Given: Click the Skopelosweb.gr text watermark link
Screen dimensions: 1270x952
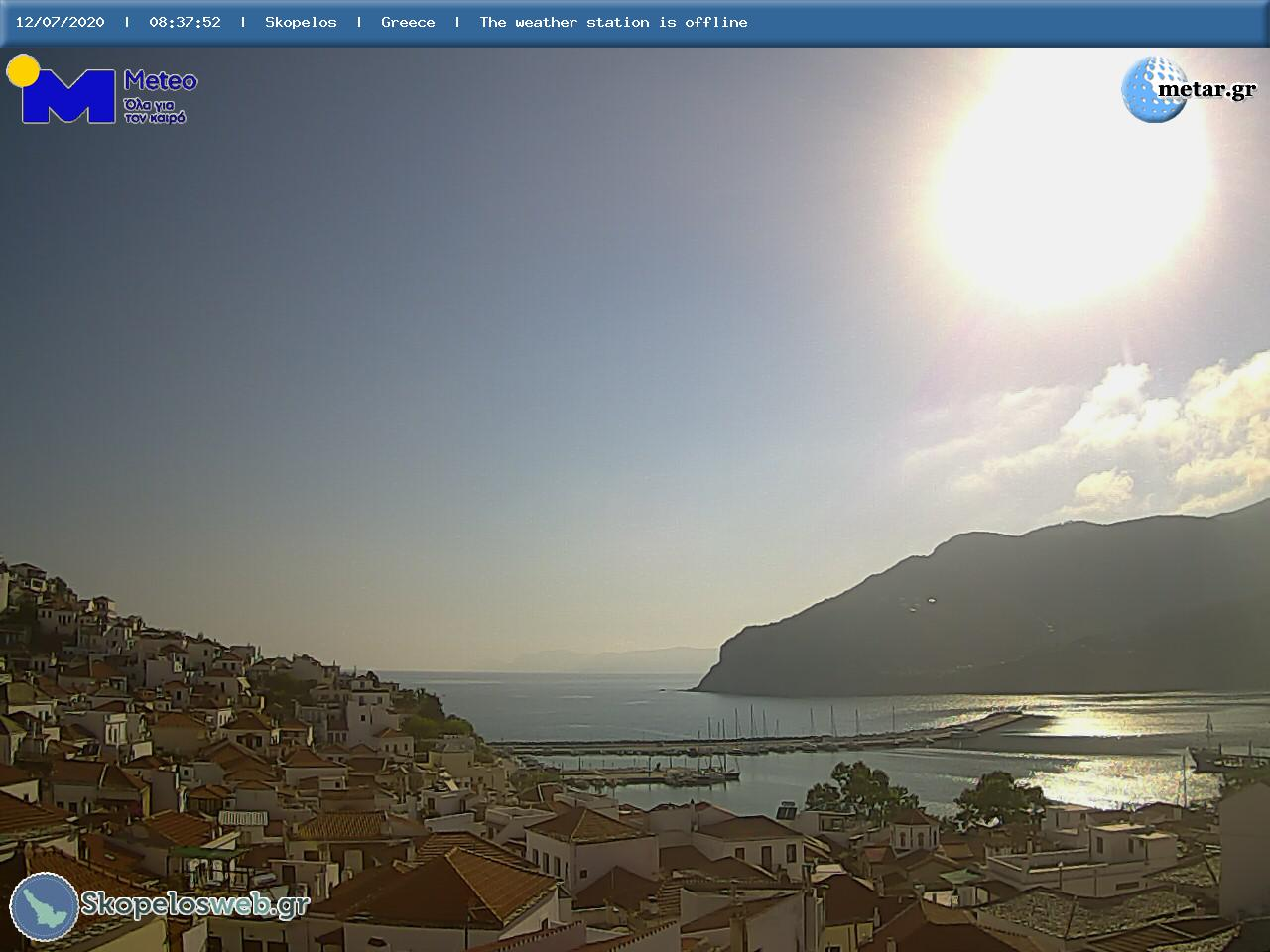Looking at the screenshot, I should click(194, 904).
